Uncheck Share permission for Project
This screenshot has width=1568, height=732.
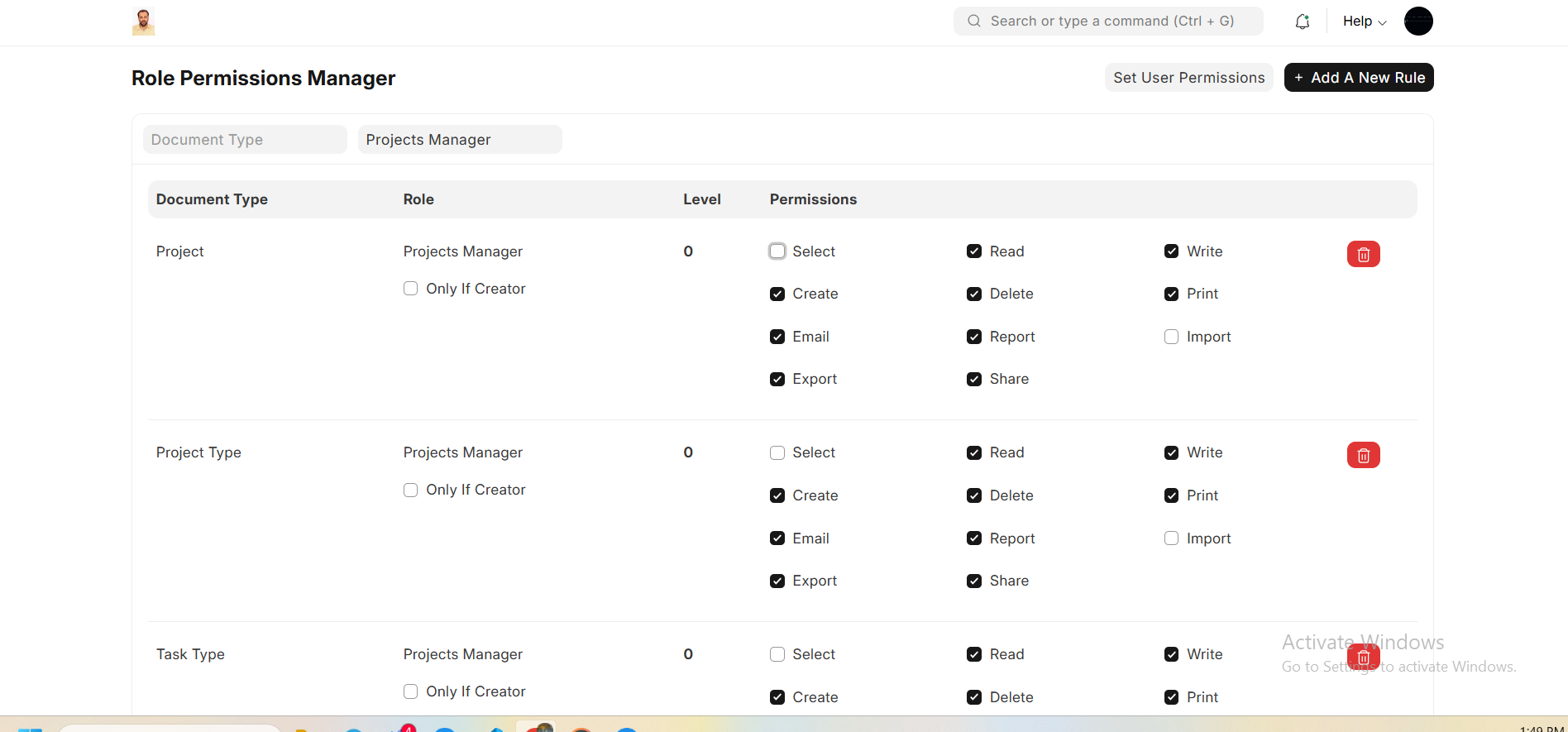tap(974, 379)
